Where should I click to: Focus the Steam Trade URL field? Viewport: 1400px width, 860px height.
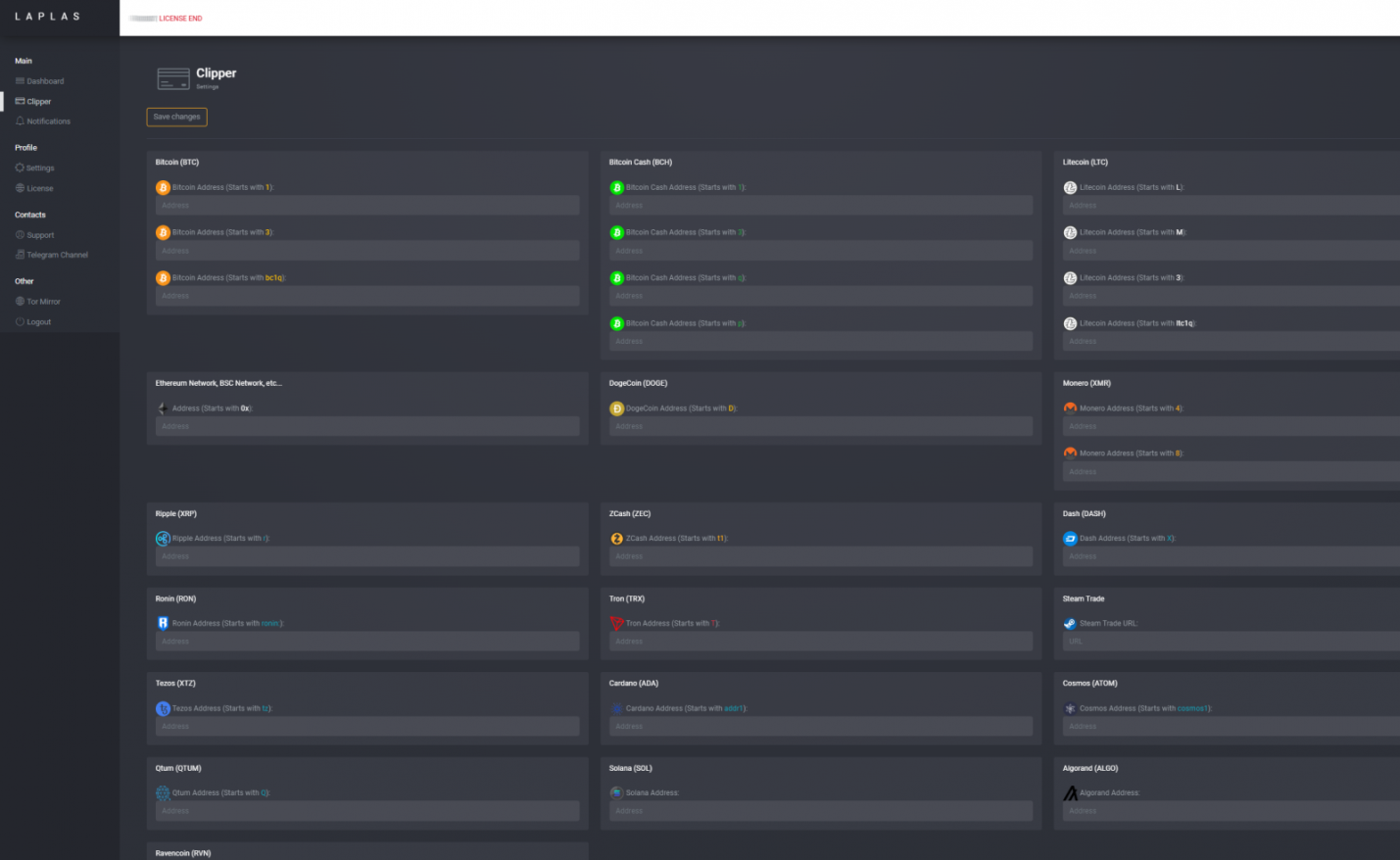pyautogui.click(x=1231, y=642)
